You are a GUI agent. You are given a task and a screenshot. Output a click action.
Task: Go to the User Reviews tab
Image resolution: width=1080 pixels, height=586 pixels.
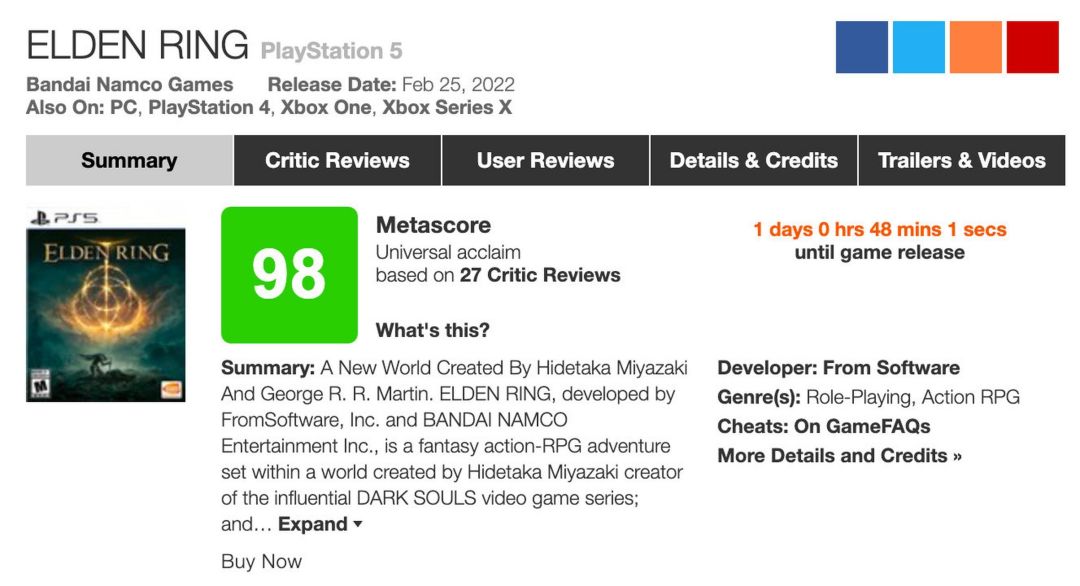545,160
